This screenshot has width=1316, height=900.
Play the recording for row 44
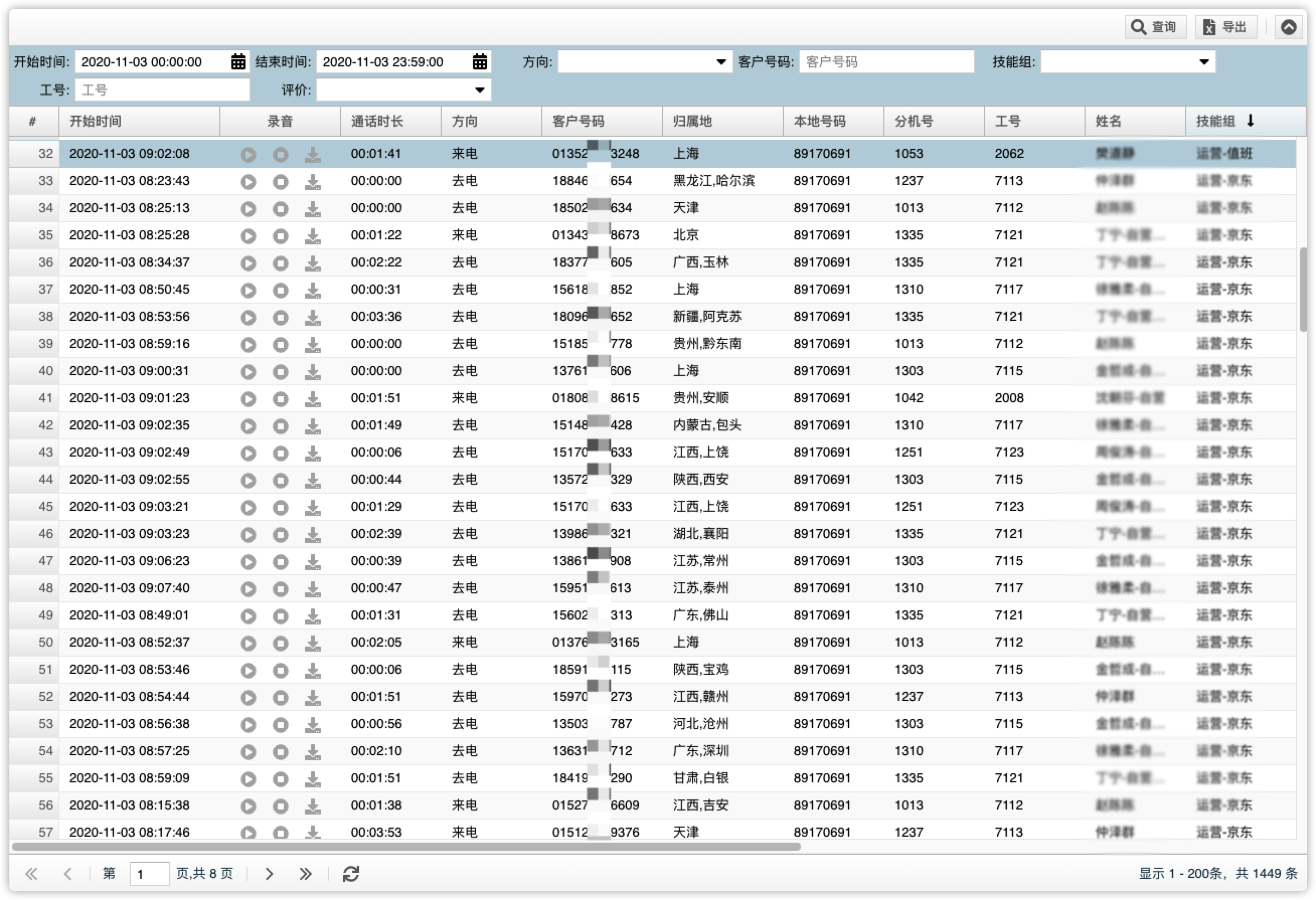pos(248,481)
